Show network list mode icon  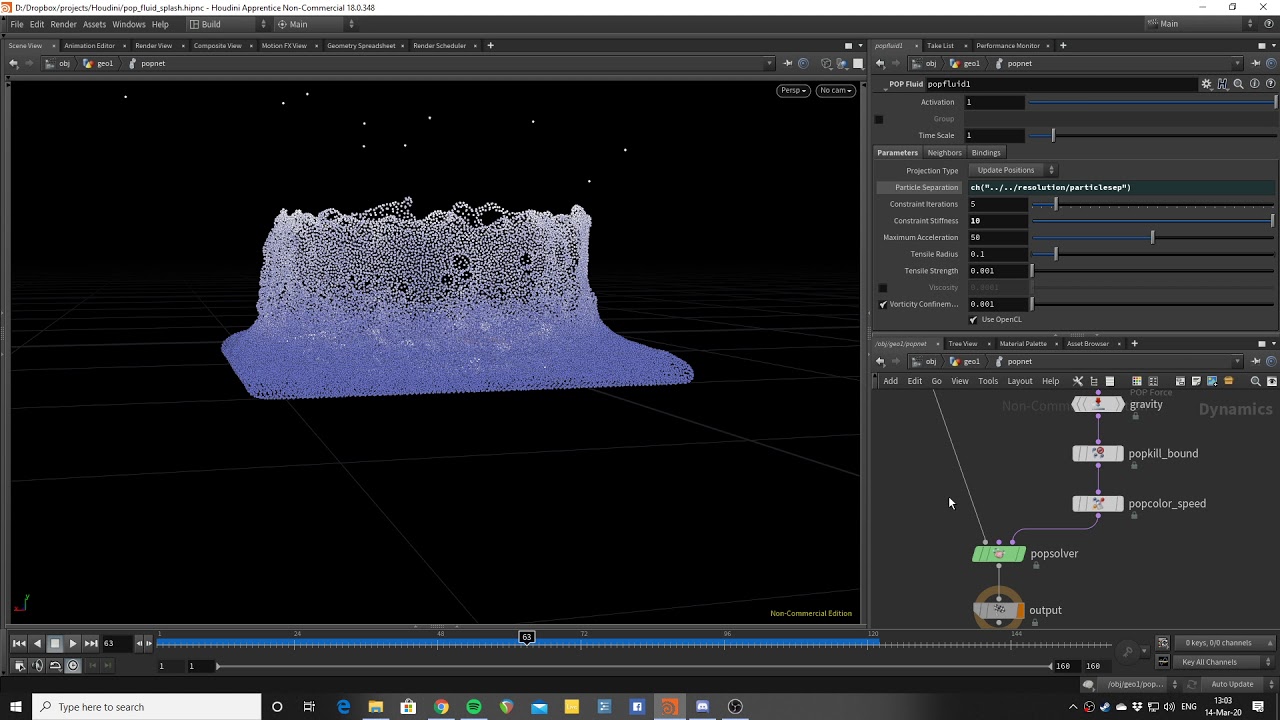(1110, 381)
